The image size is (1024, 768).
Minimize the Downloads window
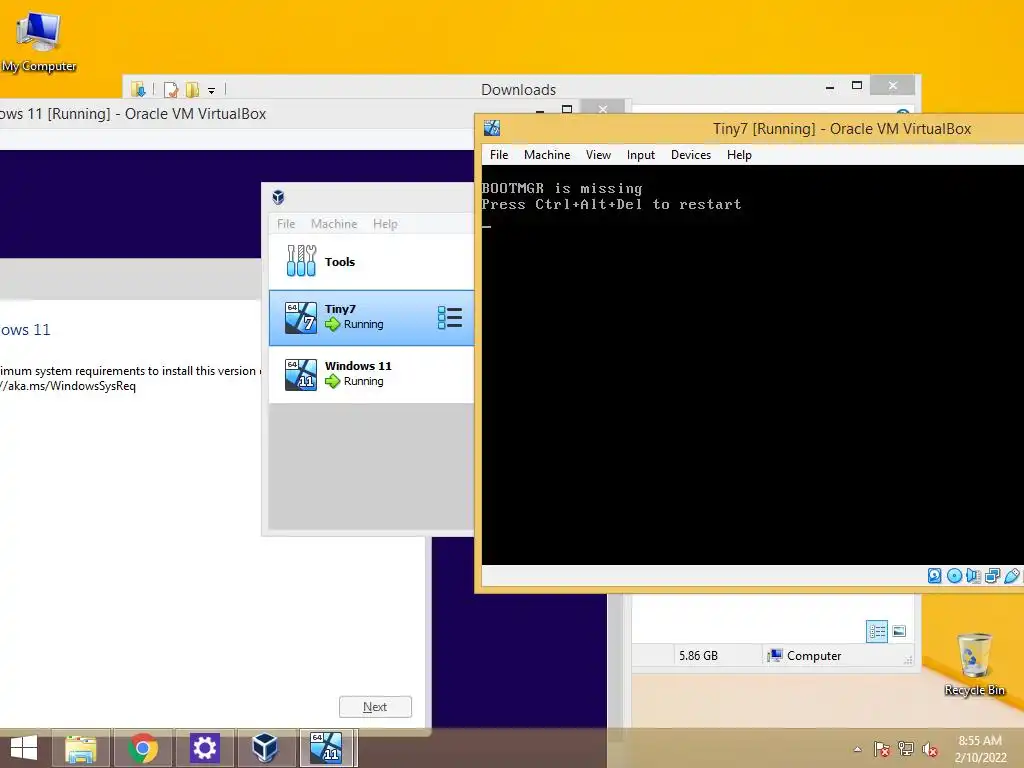point(829,87)
